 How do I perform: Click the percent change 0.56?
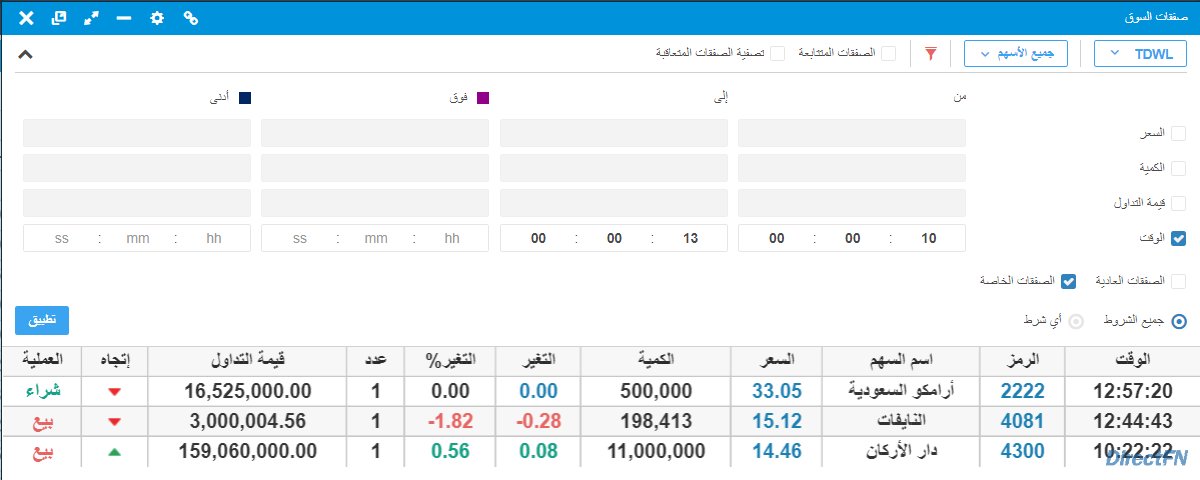click(x=452, y=451)
